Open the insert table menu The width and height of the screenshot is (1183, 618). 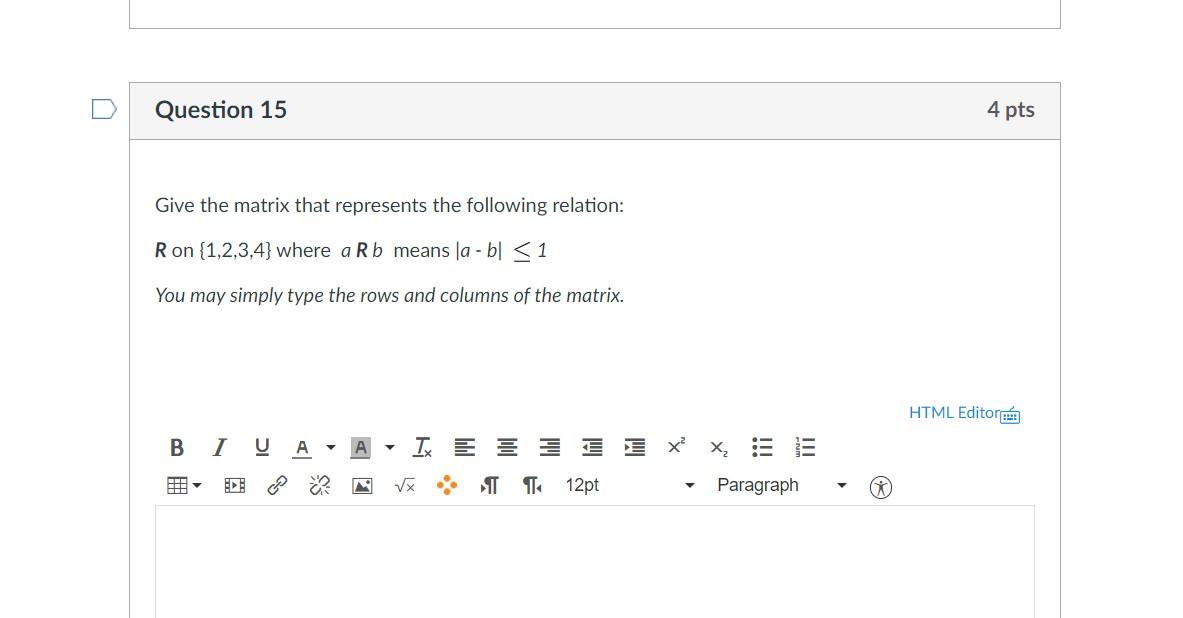click(x=183, y=485)
